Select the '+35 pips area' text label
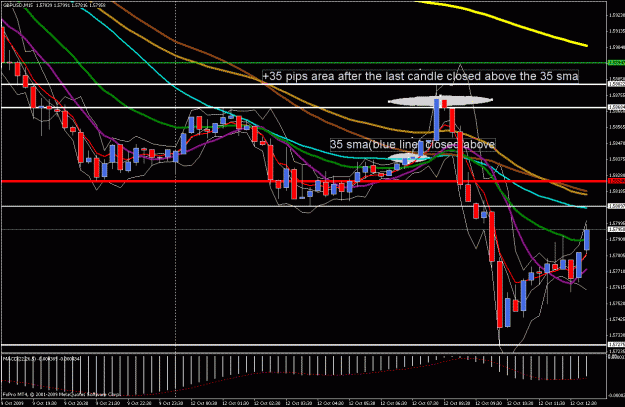This screenshot has height=407, width=625. [x=420, y=76]
